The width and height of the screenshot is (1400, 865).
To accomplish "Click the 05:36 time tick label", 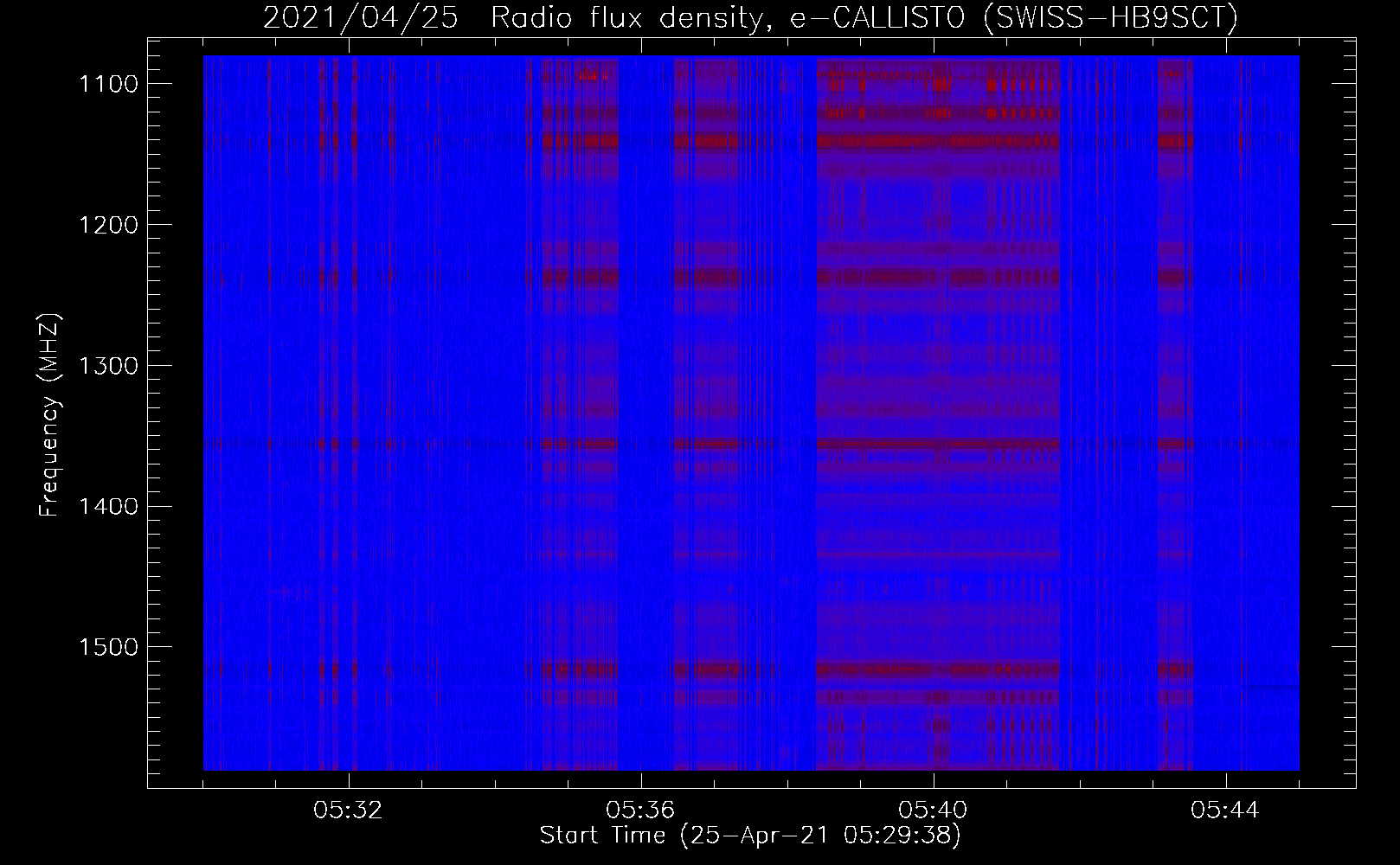I will (x=641, y=811).
